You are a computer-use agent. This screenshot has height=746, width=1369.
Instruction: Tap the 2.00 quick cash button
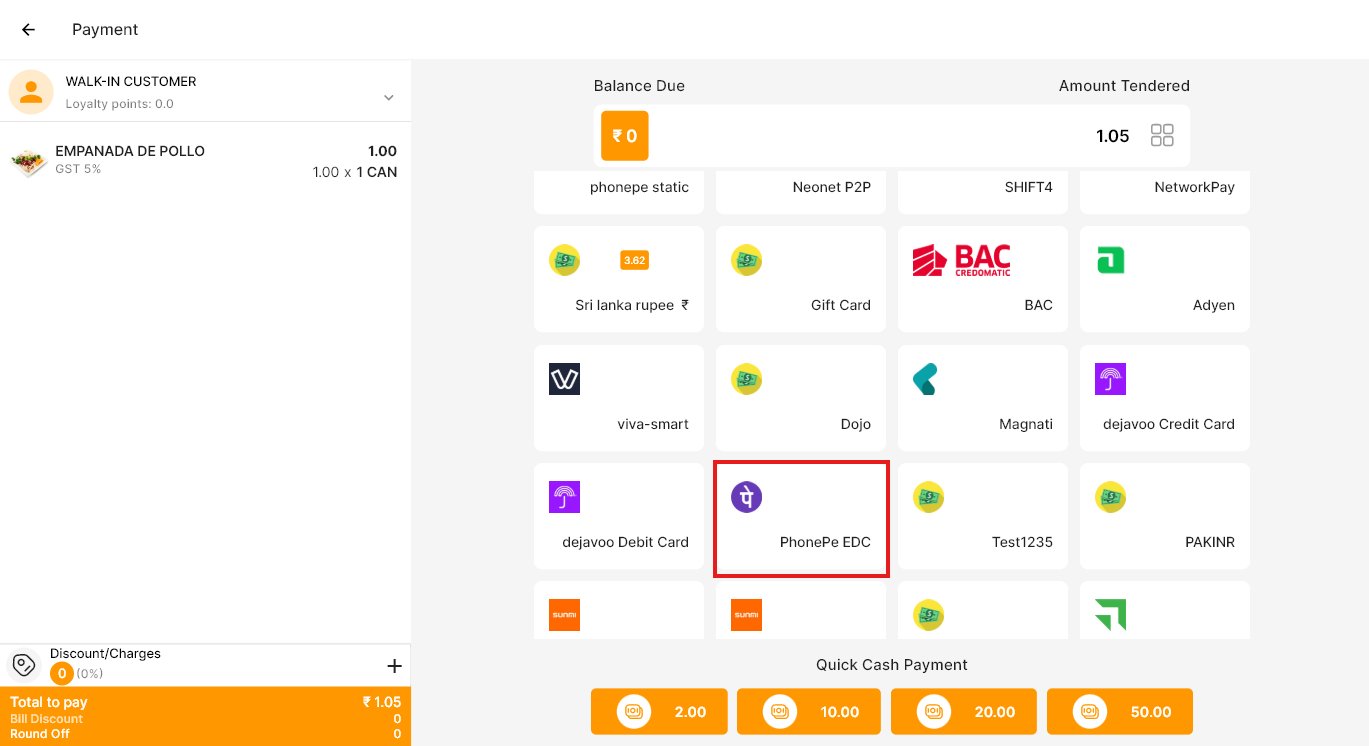(659, 712)
